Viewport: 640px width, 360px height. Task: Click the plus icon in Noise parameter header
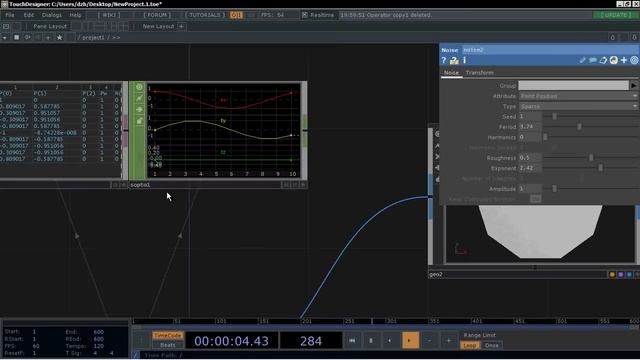coord(624,60)
